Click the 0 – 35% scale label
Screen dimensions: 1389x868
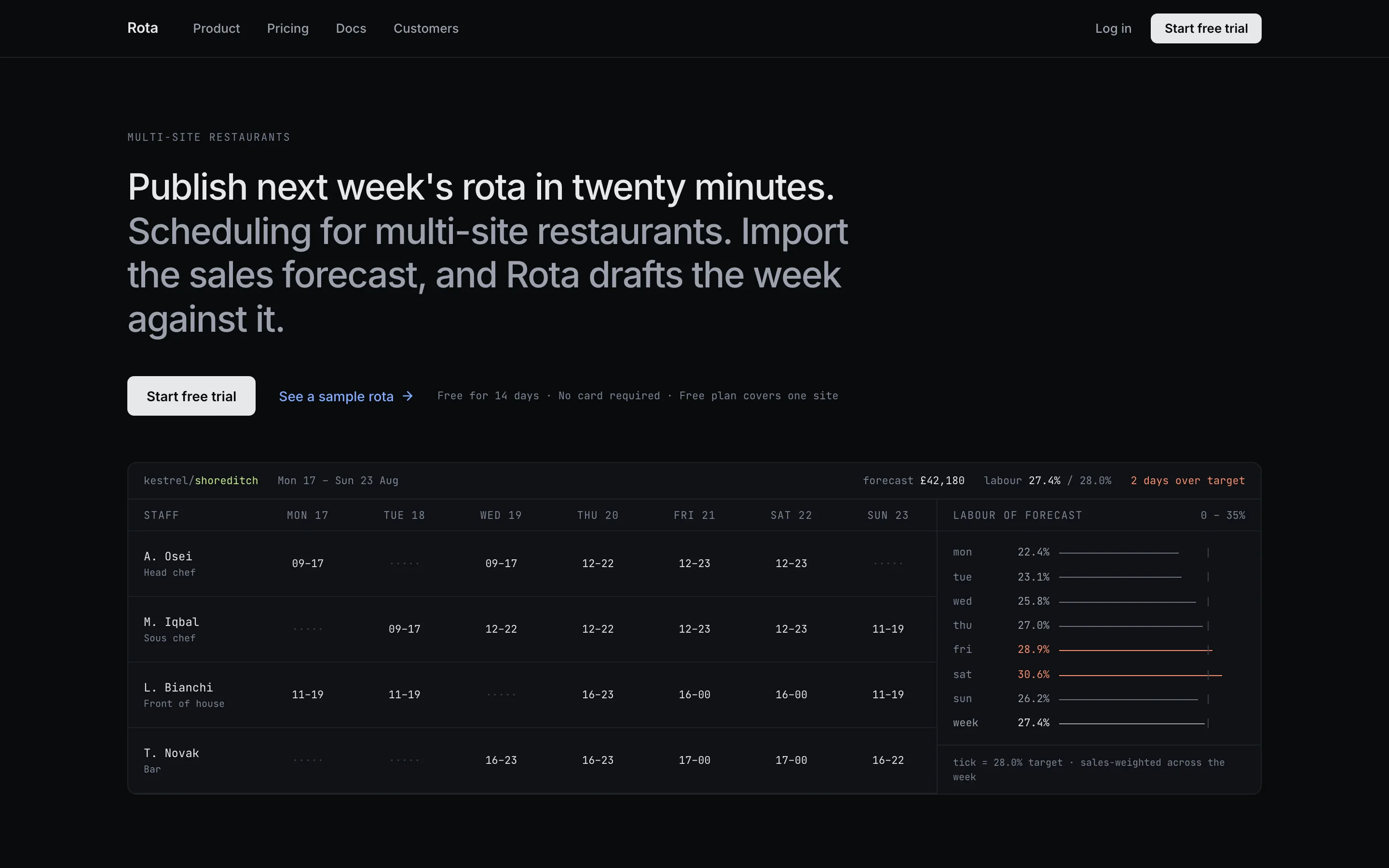[1223, 515]
